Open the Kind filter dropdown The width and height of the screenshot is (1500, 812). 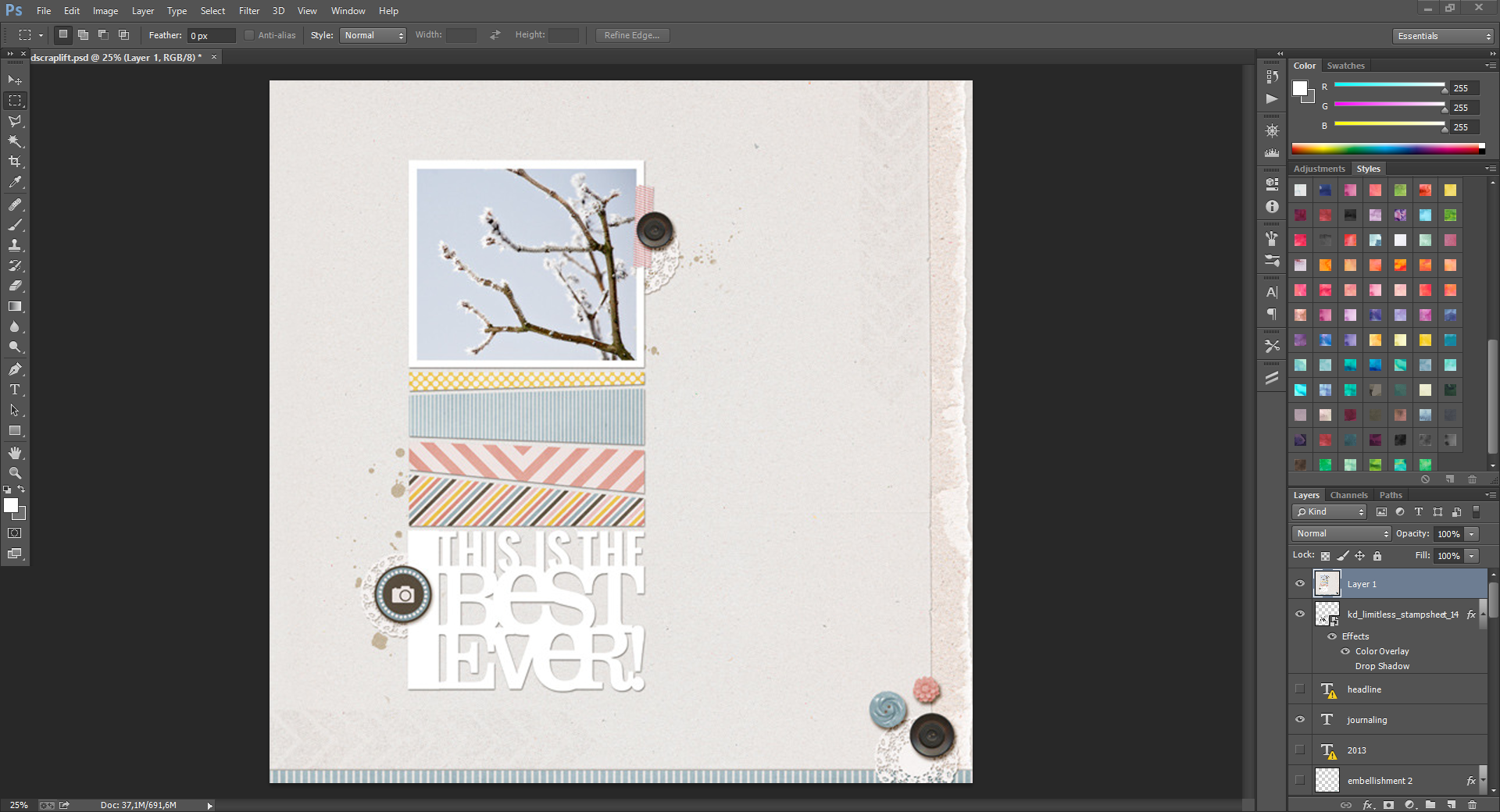1329,512
